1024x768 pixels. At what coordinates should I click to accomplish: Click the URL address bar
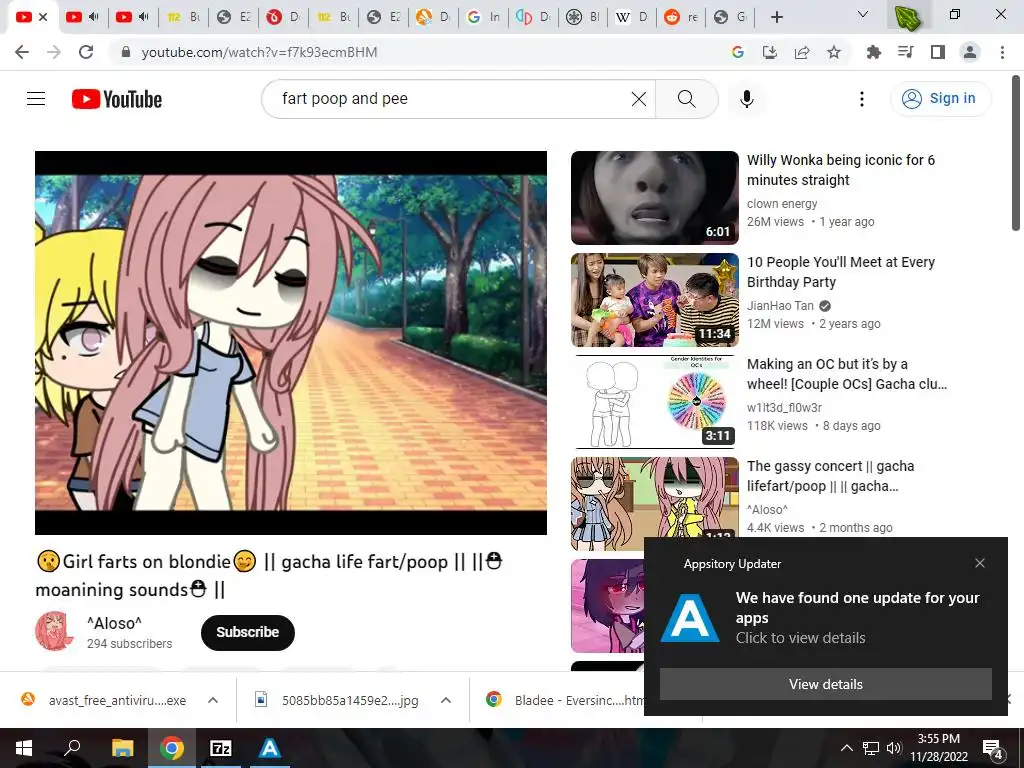418,52
